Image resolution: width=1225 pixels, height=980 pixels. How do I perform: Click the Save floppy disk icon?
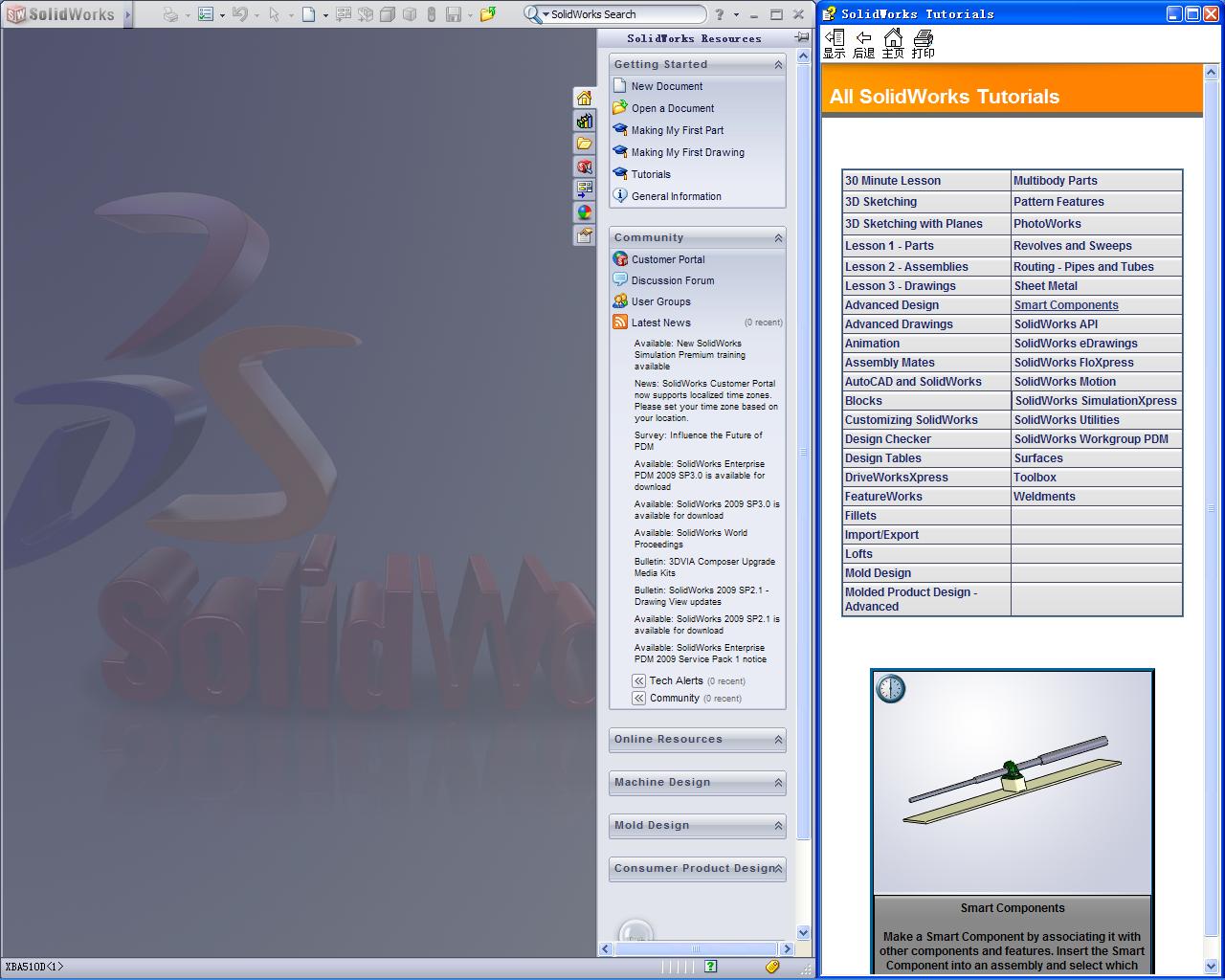coord(454,14)
